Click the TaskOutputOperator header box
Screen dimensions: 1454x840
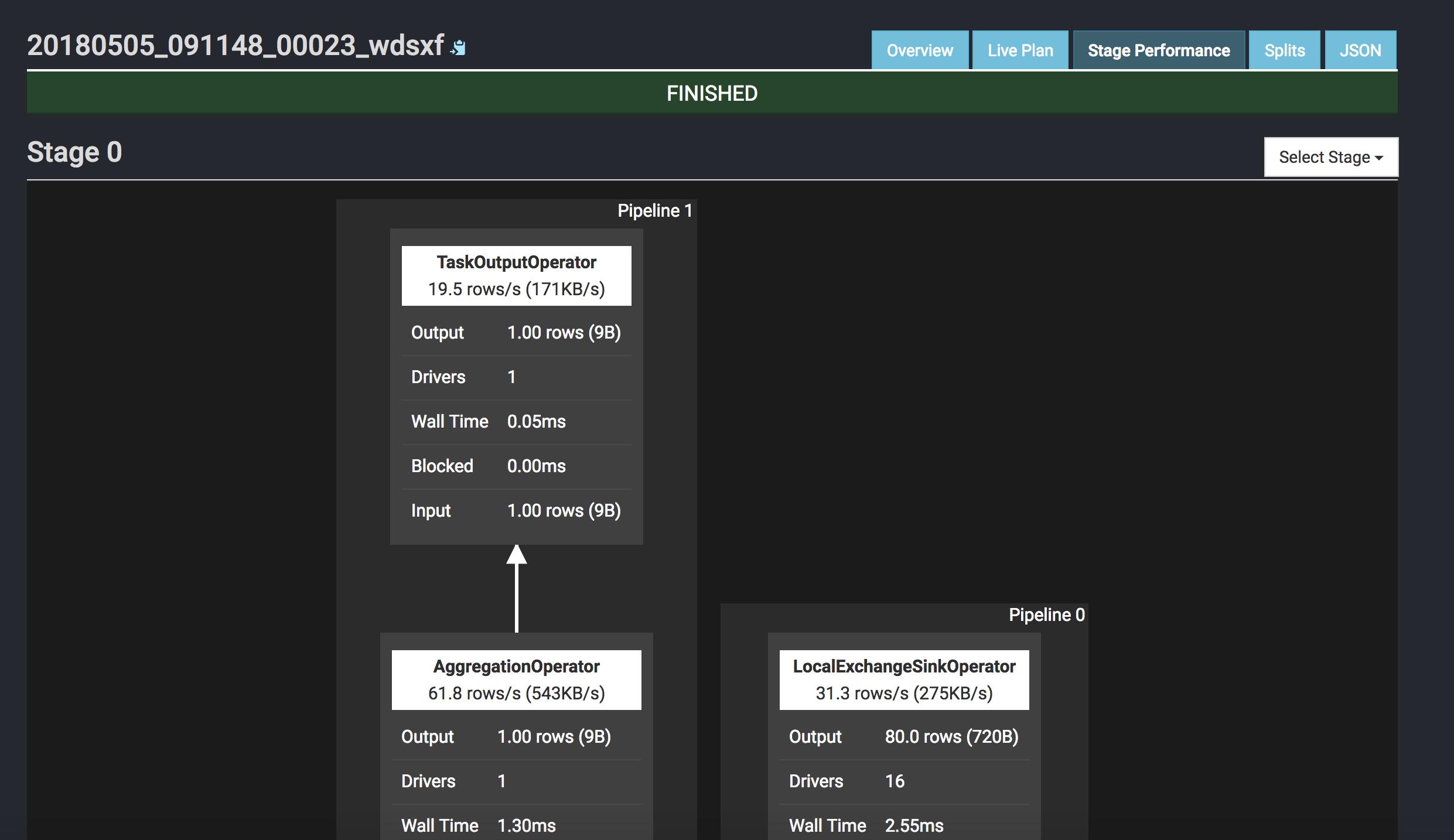click(x=516, y=275)
